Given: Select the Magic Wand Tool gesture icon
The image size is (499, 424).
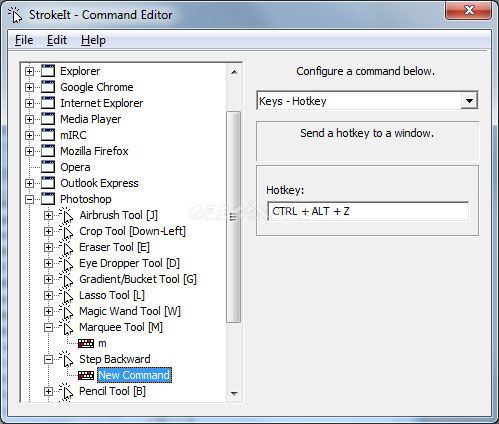Looking at the screenshot, I should [66, 311].
